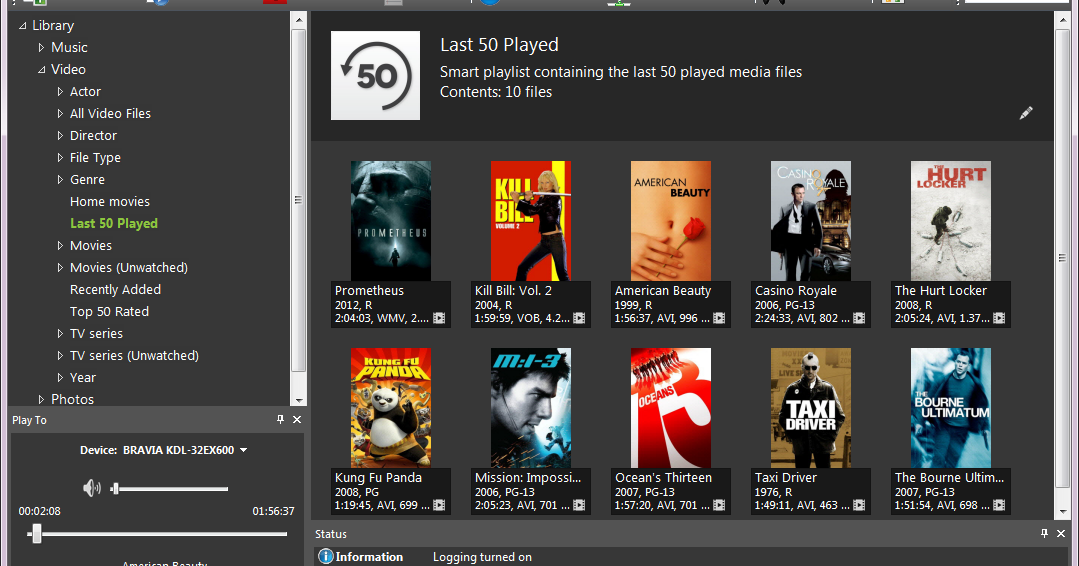
Task: Open the American Beauty poster thumbnail
Action: pos(671,221)
